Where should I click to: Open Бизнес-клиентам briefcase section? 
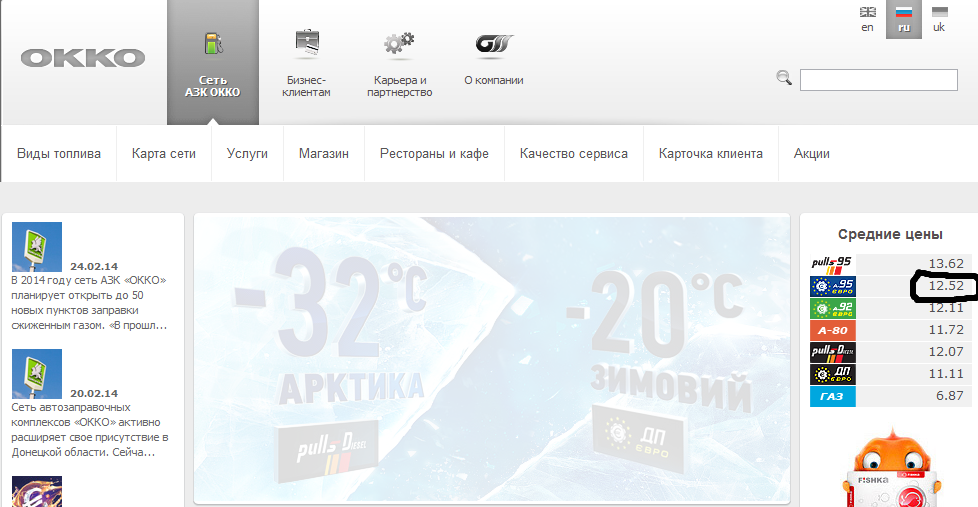307,62
